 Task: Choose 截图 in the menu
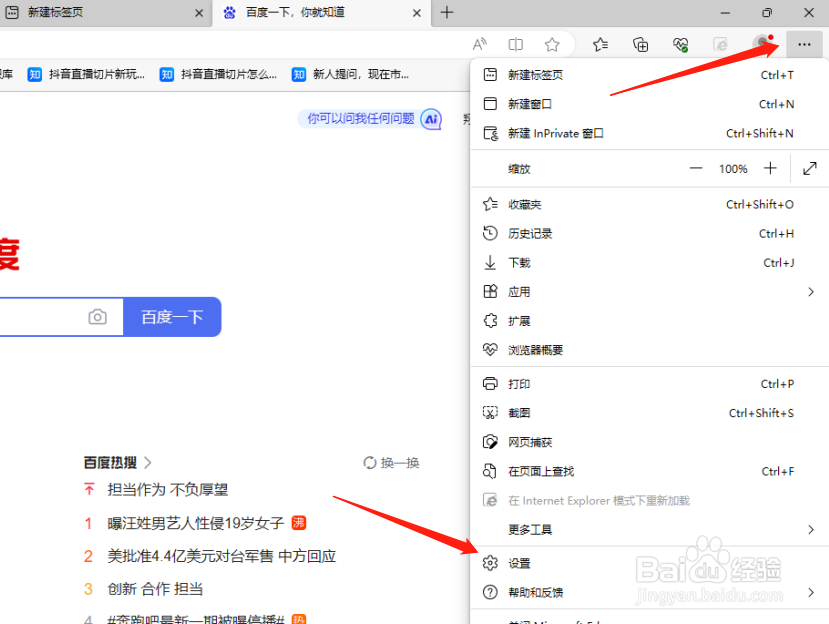pyautogui.click(x=649, y=413)
